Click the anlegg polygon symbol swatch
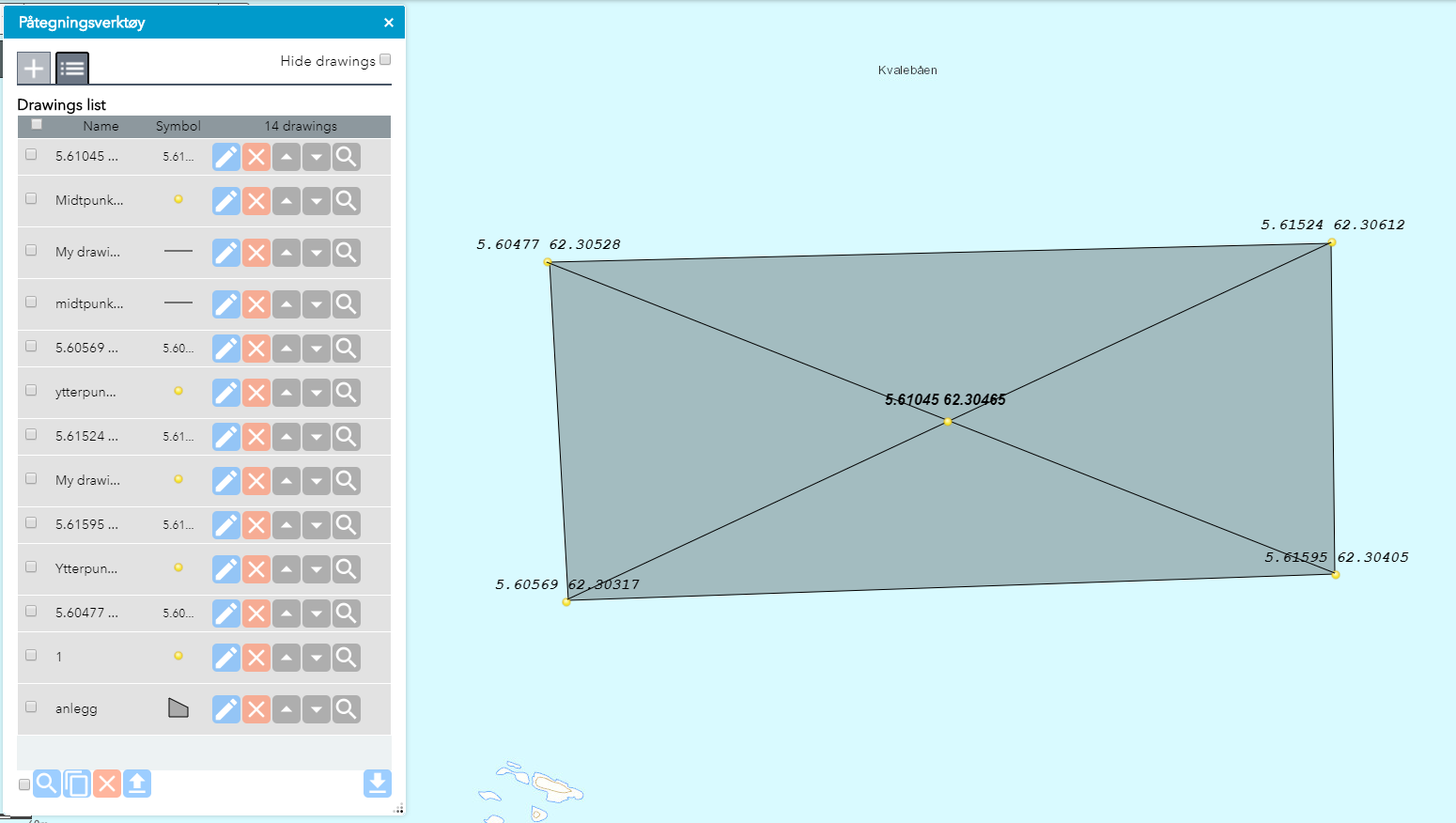Screen dimensions: 1456x823 [178, 708]
